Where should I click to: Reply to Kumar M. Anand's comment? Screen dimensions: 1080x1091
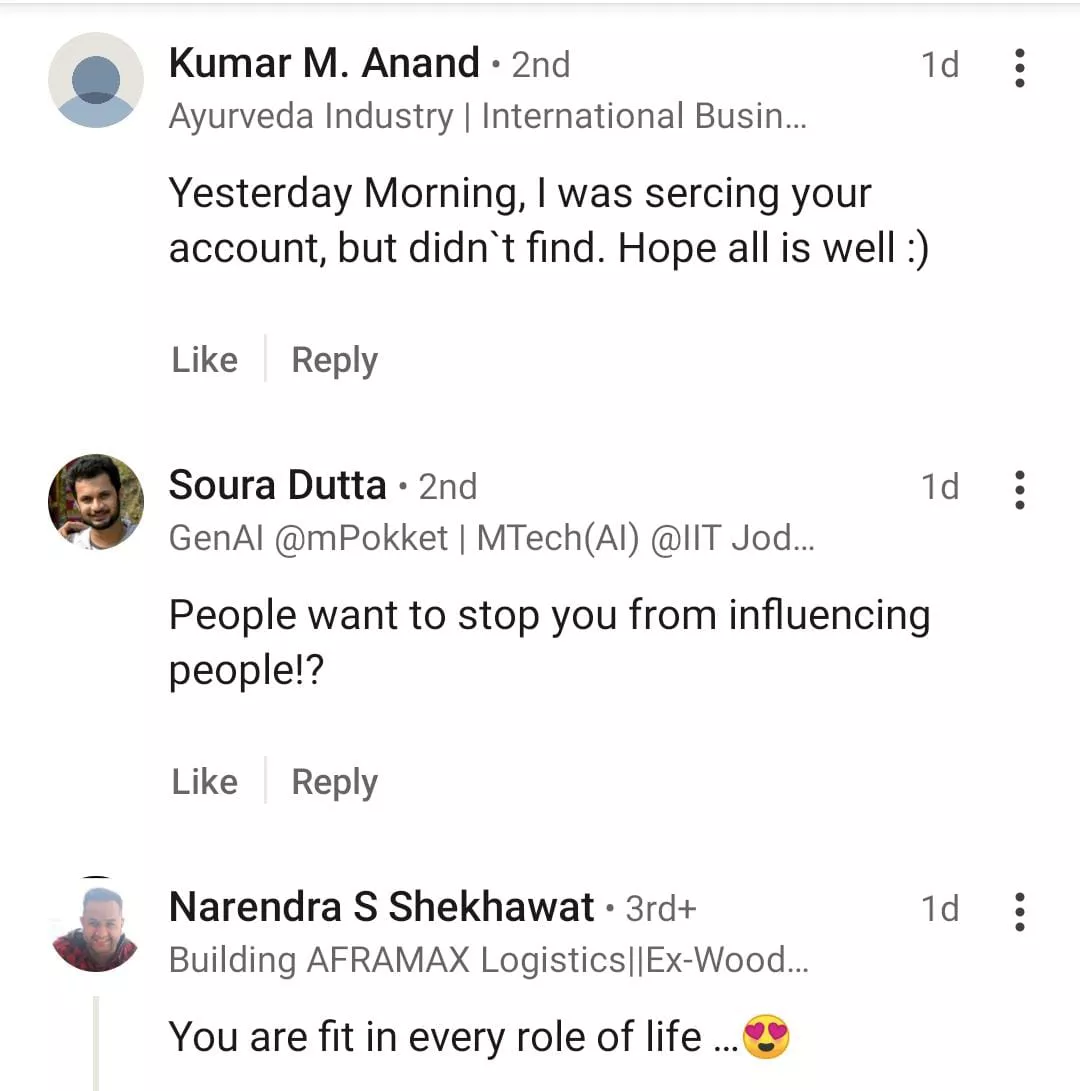click(x=334, y=360)
